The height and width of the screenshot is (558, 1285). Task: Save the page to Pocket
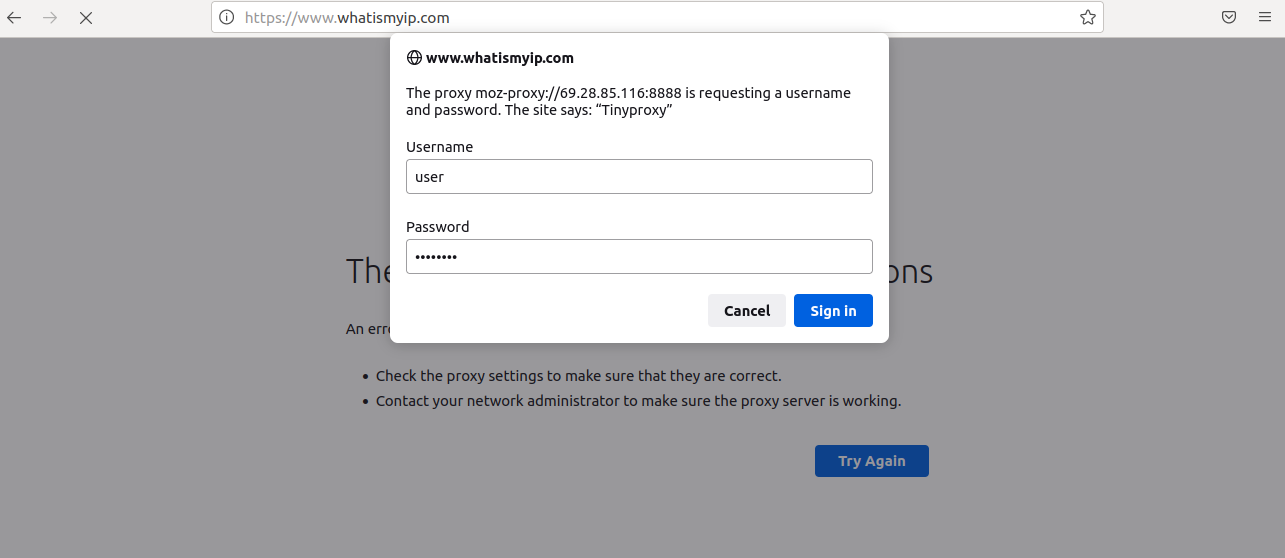(x=1229, y=17)
